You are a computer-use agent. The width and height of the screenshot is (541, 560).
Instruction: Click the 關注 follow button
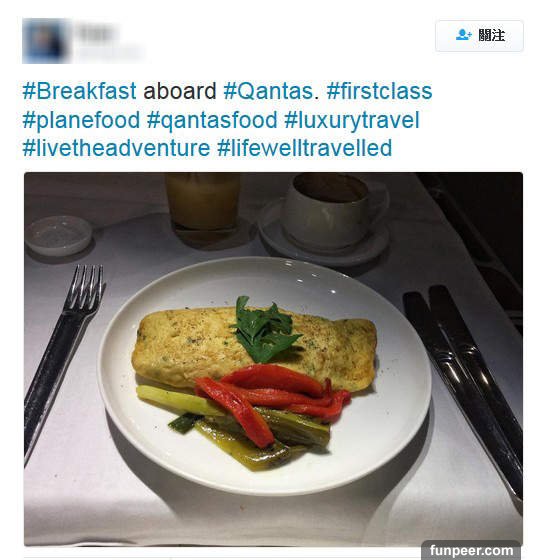point(479,36)
